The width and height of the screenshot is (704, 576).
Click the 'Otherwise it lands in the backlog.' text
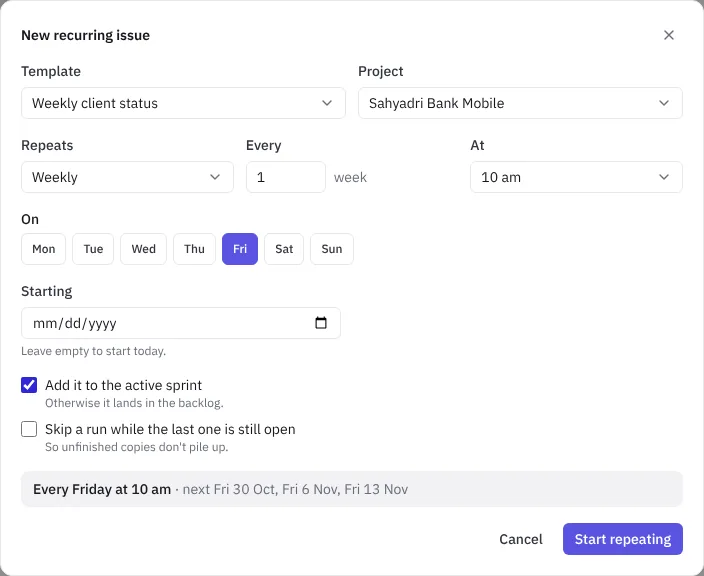pyautogui.click(x=134, y=403)
